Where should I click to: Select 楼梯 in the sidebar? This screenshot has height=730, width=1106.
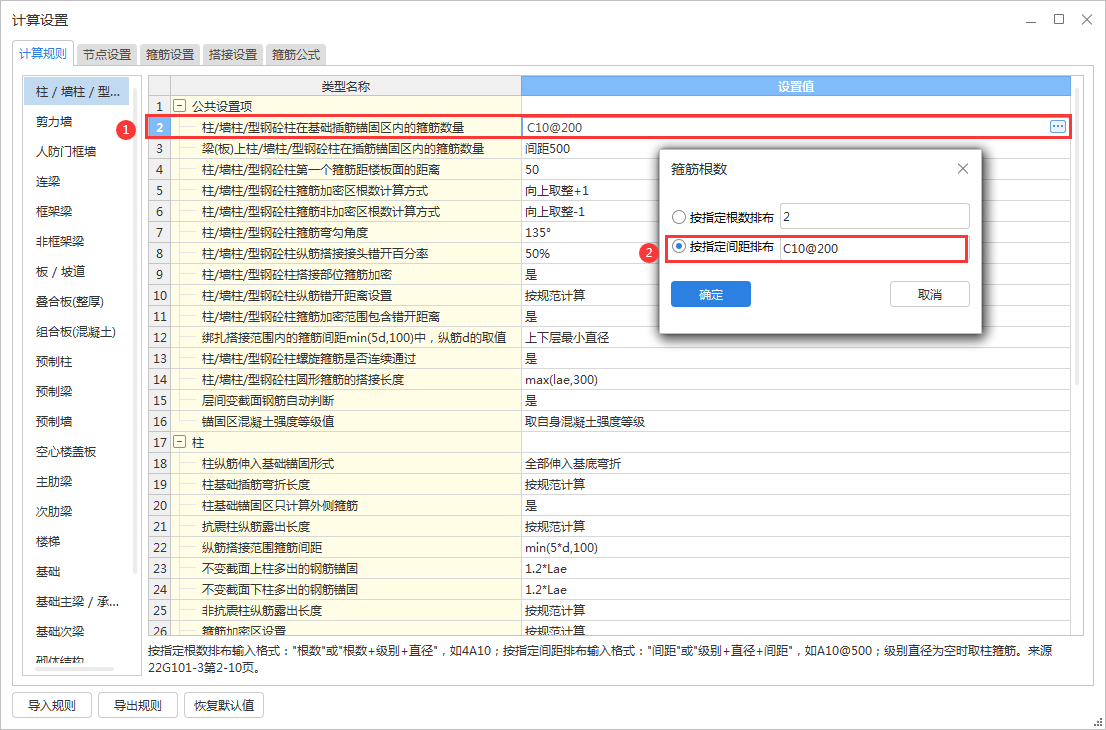point(48,542)
